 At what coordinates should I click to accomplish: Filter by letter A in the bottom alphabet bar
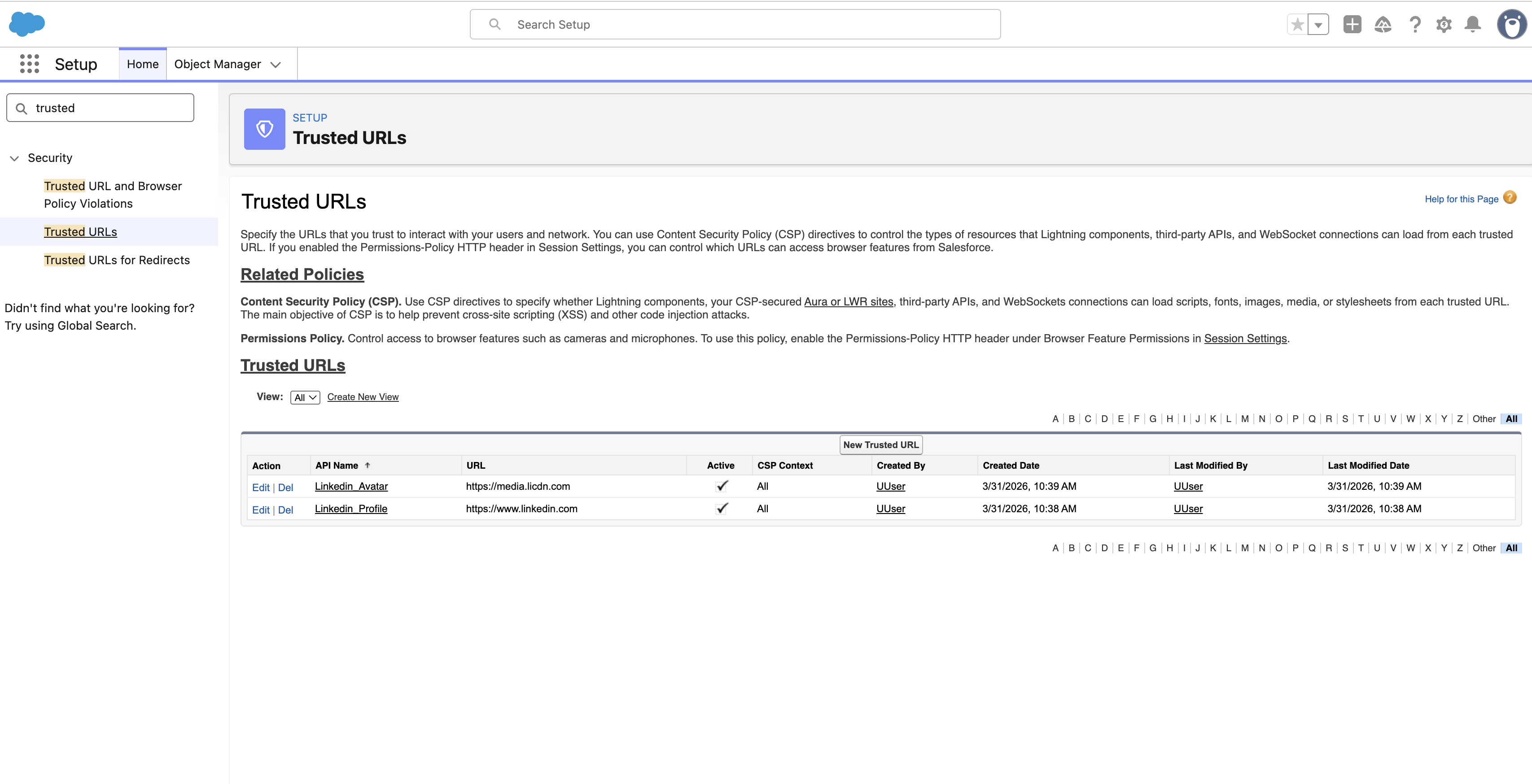click(x=1055, y=548)
